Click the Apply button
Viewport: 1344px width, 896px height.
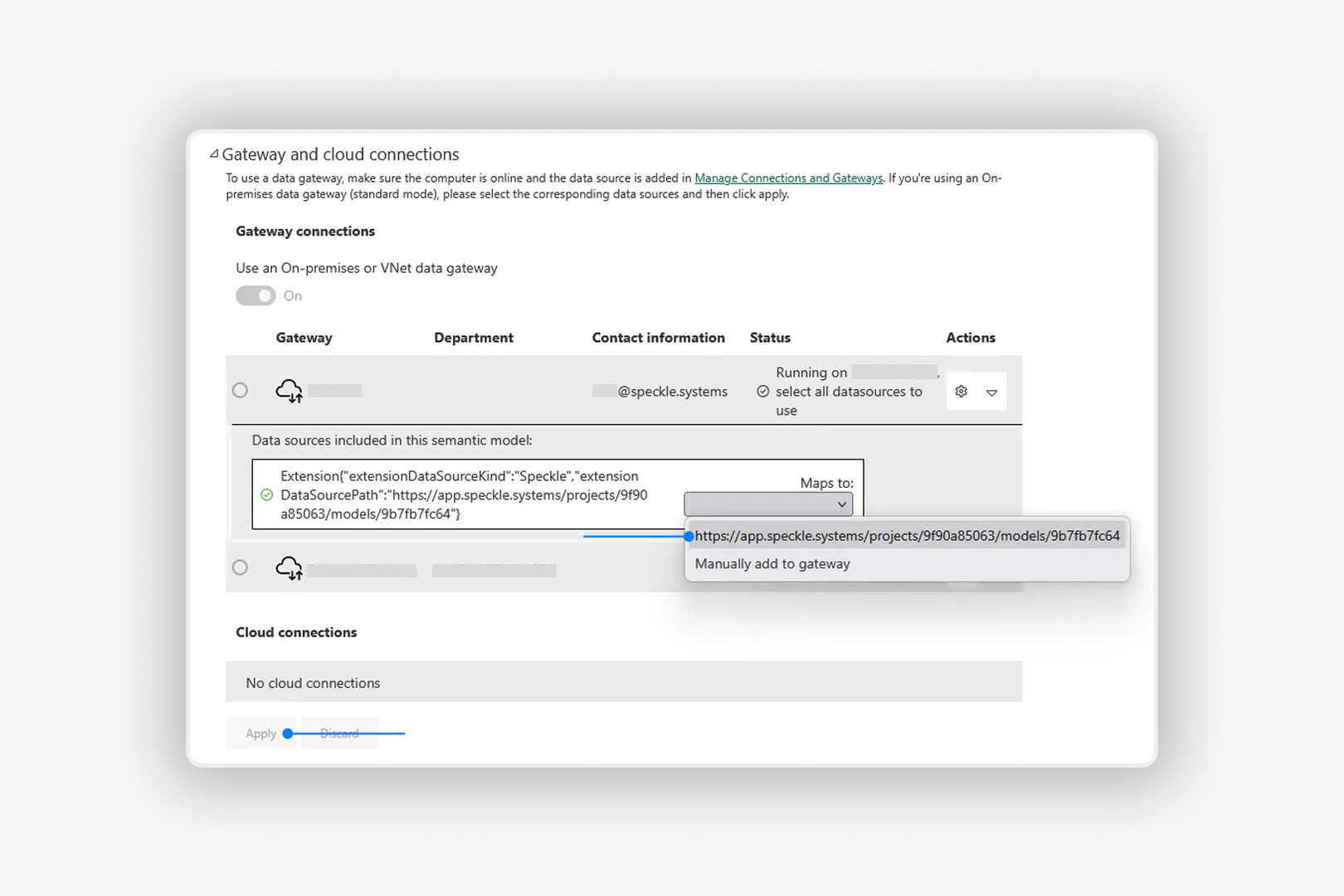[261, 733]
